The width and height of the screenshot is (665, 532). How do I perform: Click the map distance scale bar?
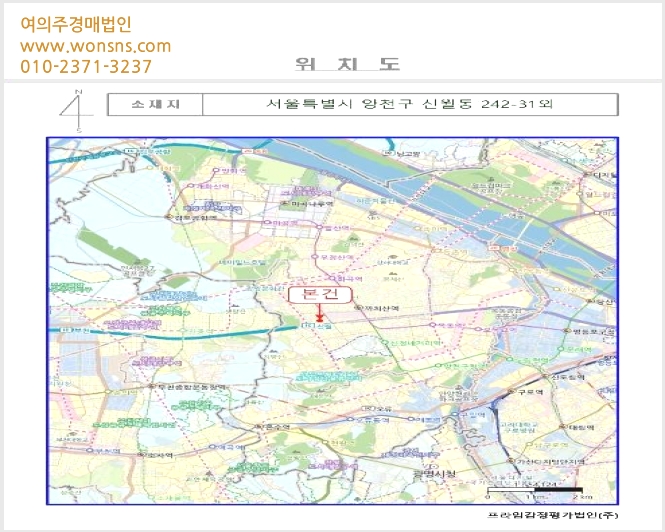click(535, 490)
